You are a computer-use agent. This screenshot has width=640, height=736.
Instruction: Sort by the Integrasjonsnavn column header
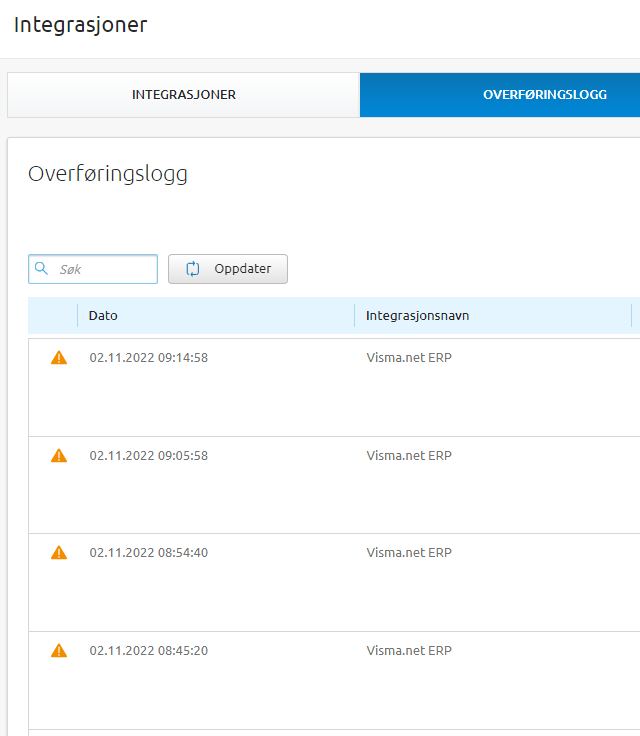tap(417, 315)
